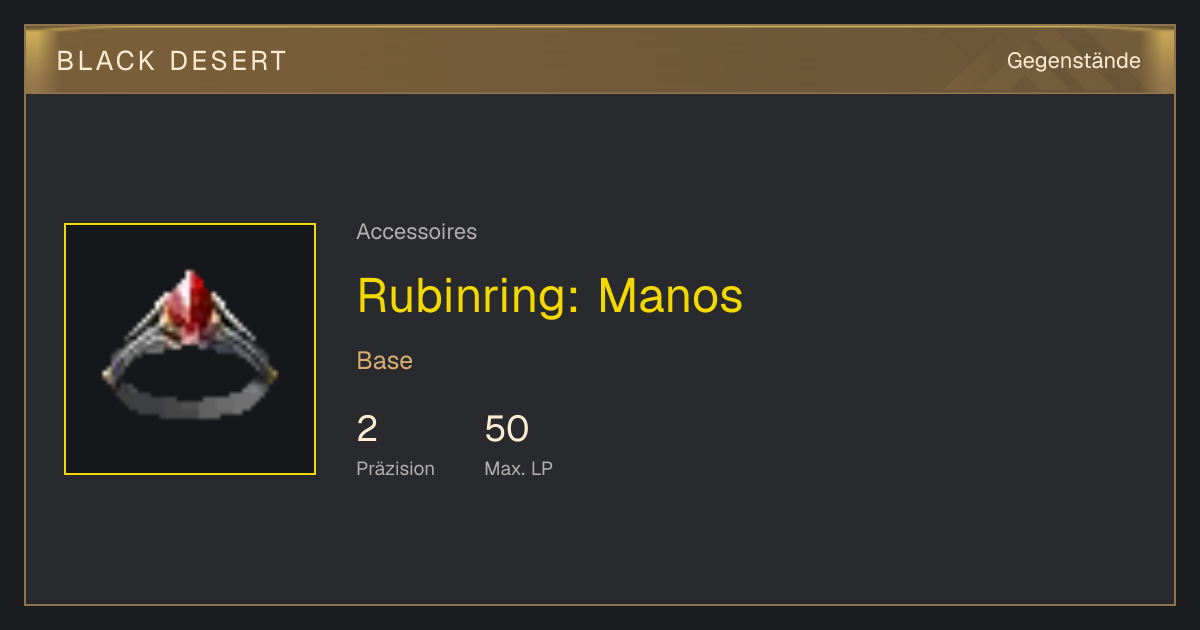1200x630 pixels.
Task: Click the word Rubinring in the title
Action: click(x=462, y=296)
